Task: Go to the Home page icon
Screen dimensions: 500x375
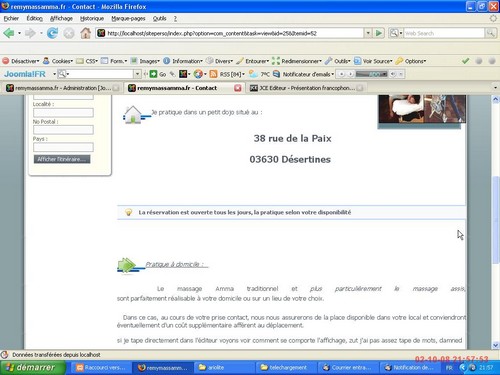Action: [x=85, y=33]
